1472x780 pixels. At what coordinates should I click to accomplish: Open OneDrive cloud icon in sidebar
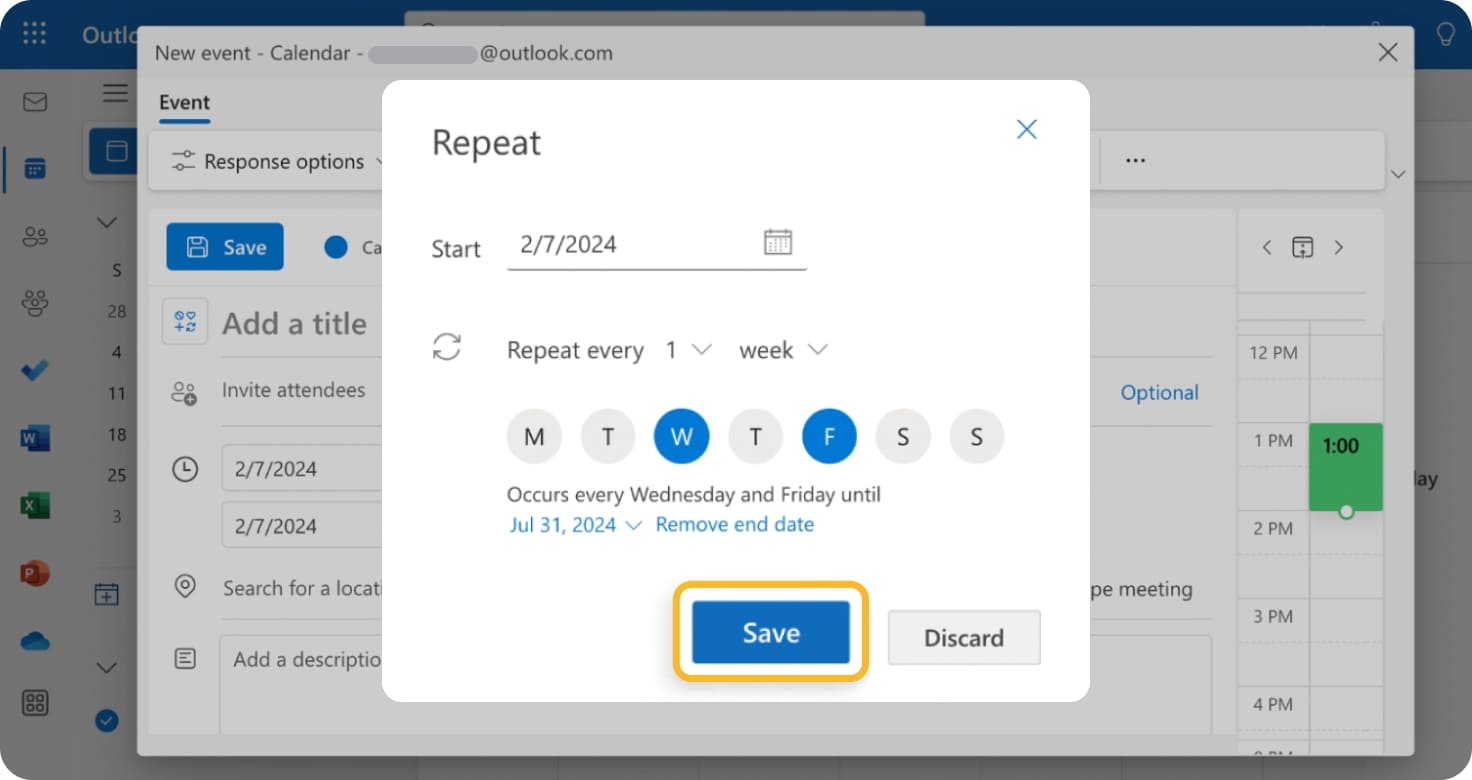pyautogui.click(x=35, y=641)
